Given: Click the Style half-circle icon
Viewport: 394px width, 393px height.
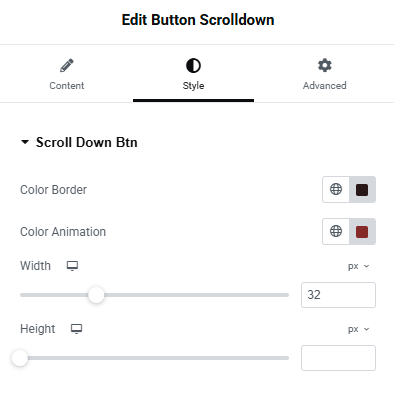Looking at the screenshot, I should [193, 65].
